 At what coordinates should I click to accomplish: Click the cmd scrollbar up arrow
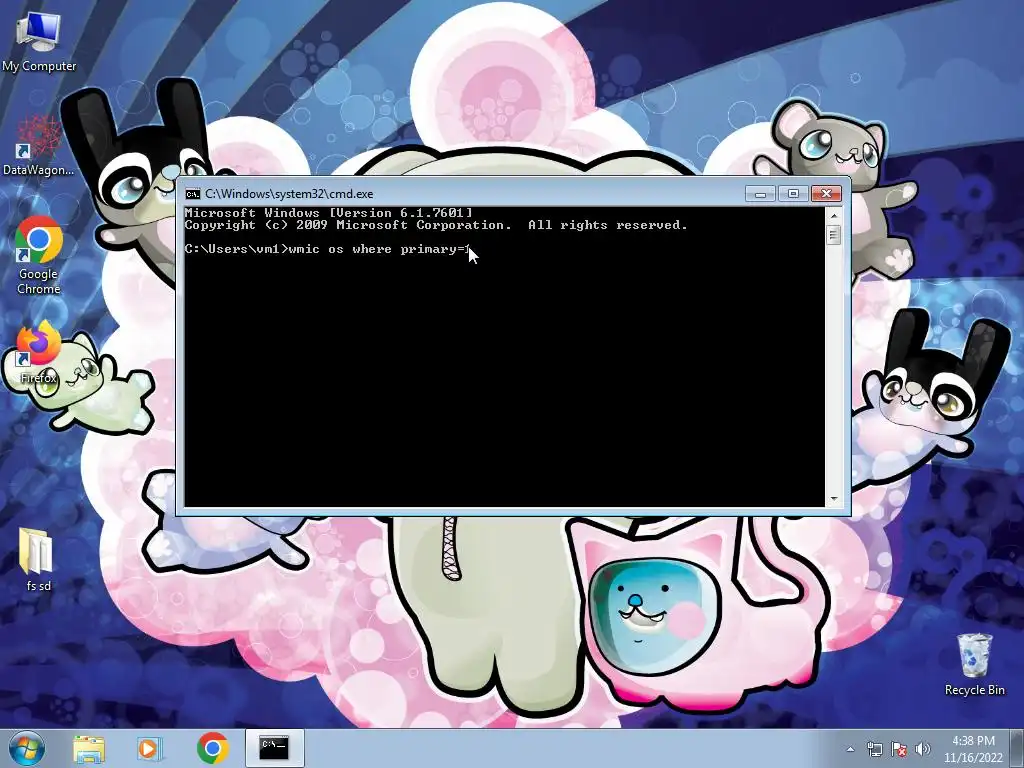833,215
